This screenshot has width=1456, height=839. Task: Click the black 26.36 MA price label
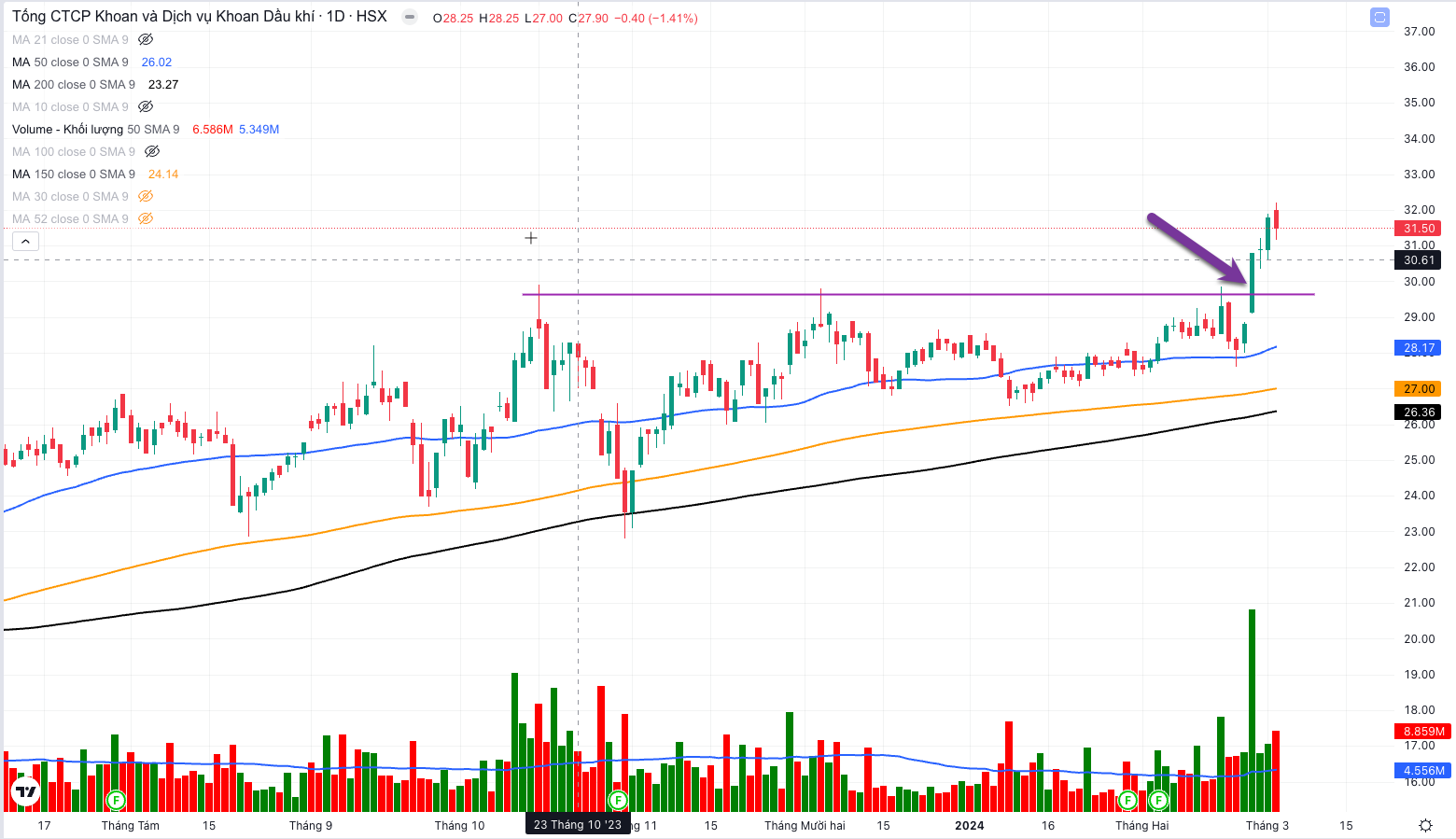point(1419,413)
